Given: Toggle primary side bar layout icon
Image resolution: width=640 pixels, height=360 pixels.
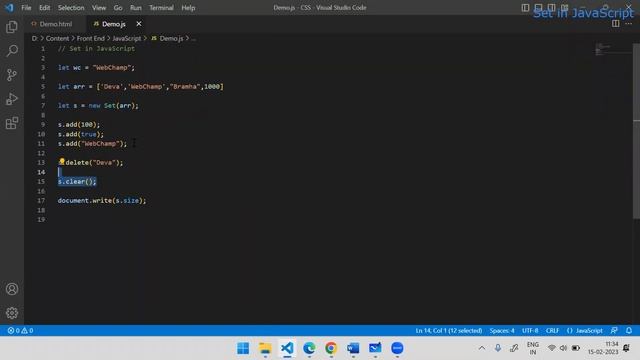Looking at the screenshot, I should (x=525, y=8).
